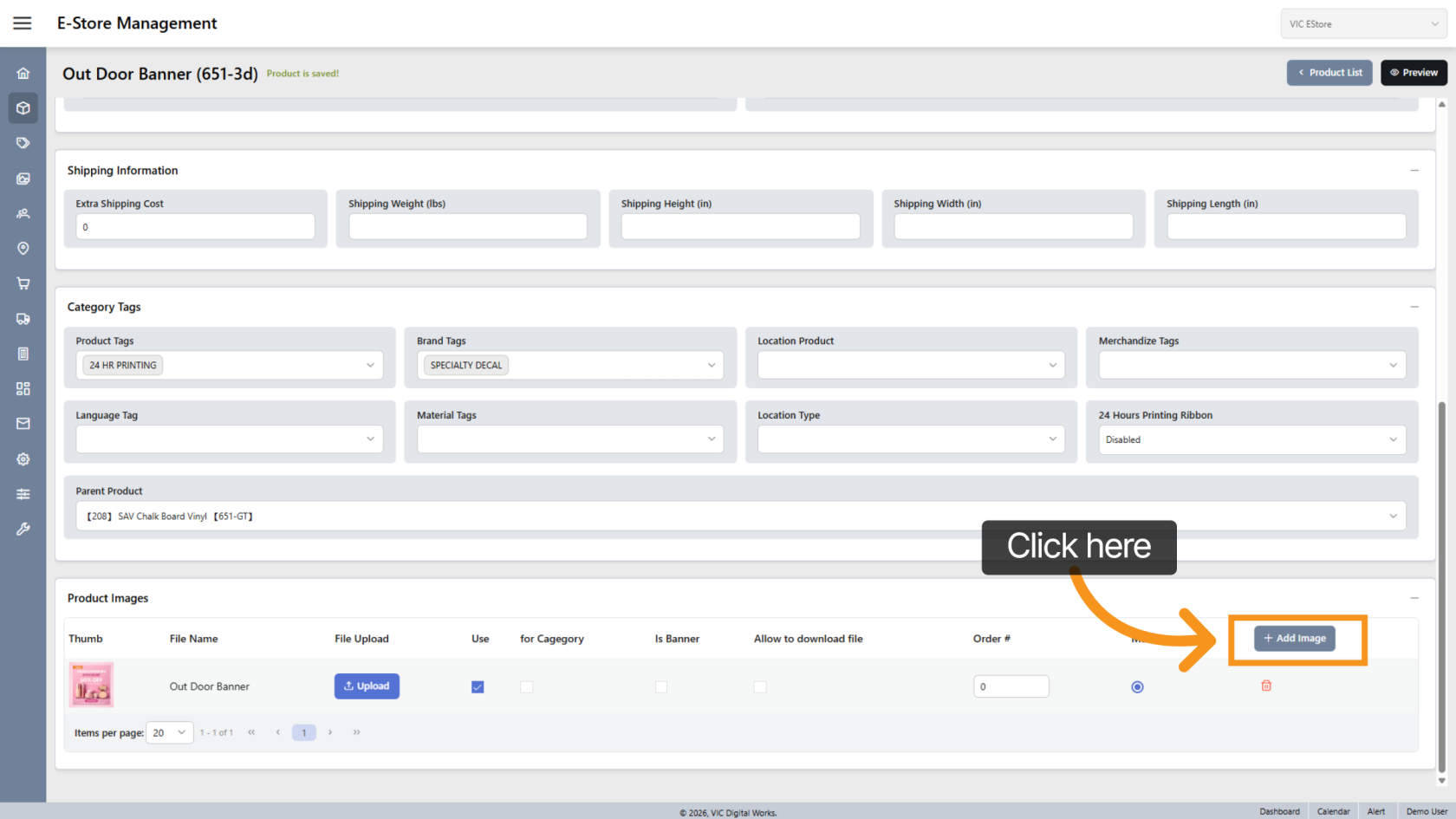The width and height of the screenshot is (1456, 819).
Task: Open the mail envelope icon in sidebar
Action: [23, 424]
